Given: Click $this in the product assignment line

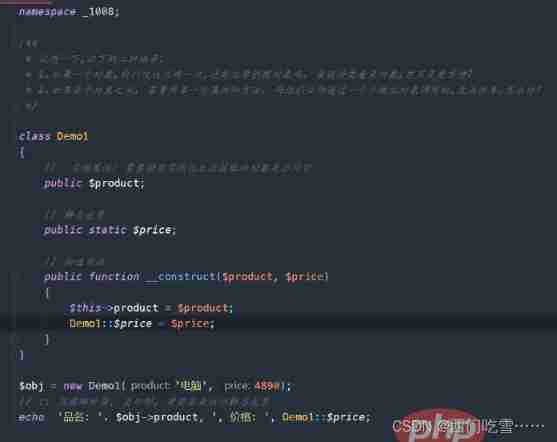Looking at the screenshot, I should tap(85, 308).
